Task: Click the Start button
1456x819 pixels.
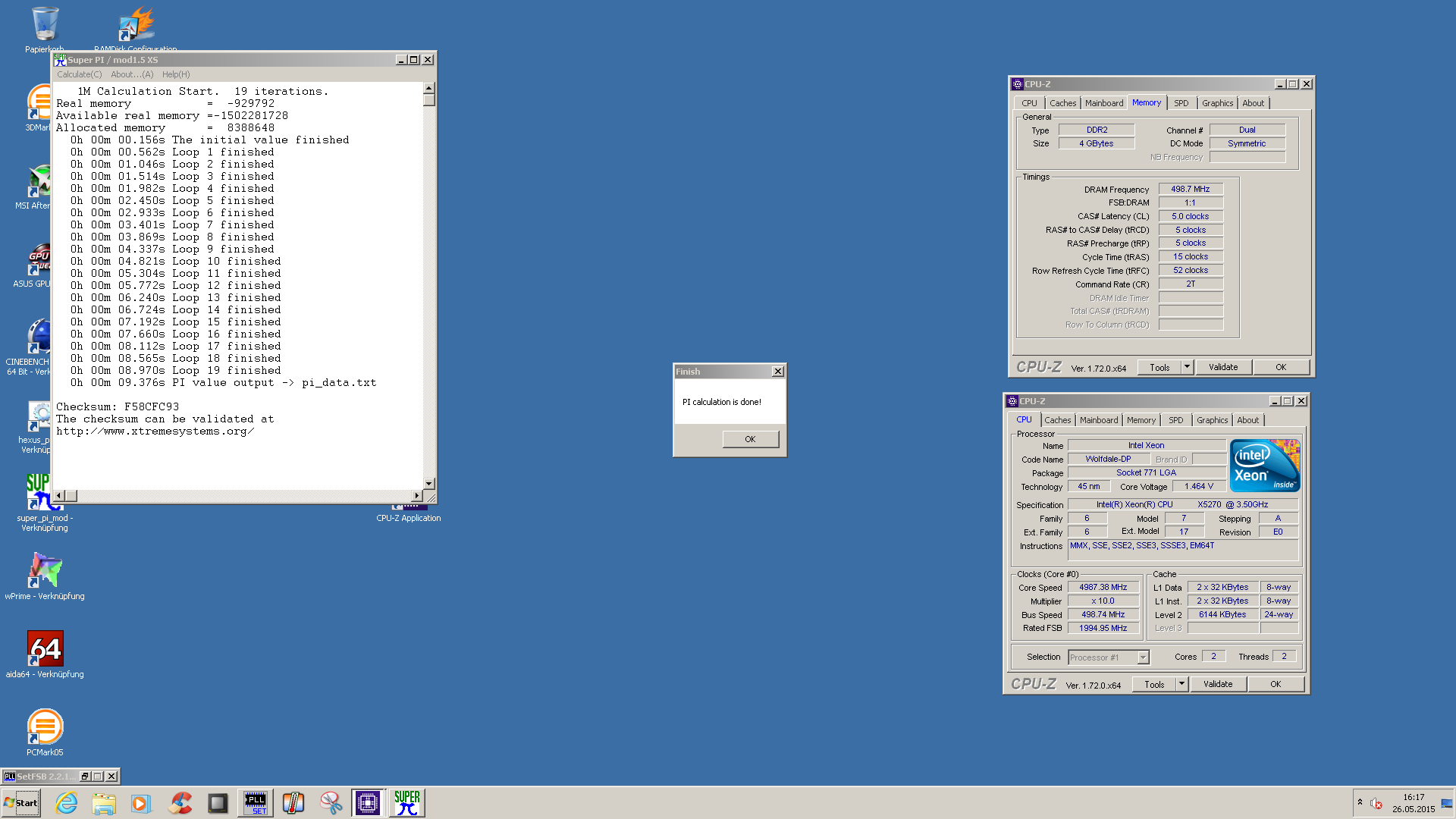Action: [x=21, y=803]
